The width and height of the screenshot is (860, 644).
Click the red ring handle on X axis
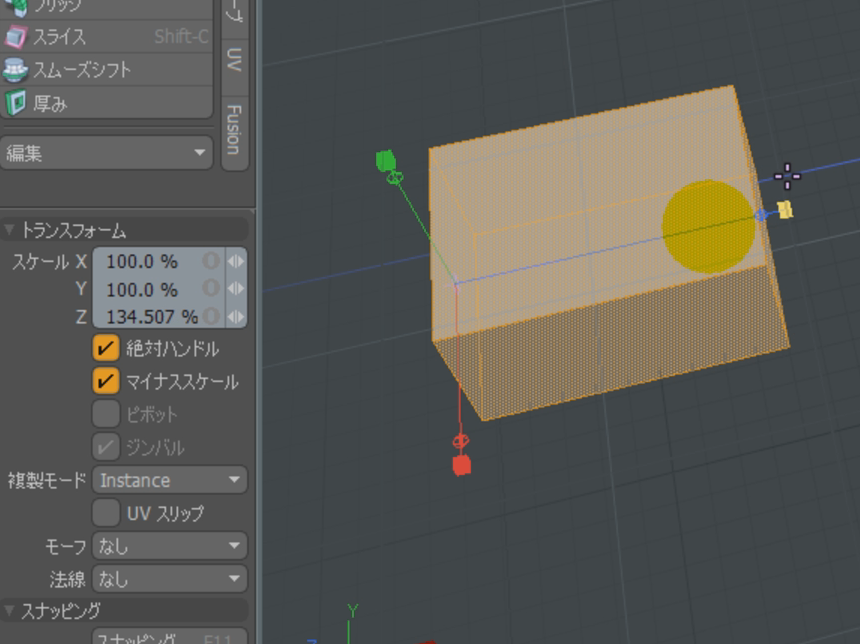click(461, 440)
